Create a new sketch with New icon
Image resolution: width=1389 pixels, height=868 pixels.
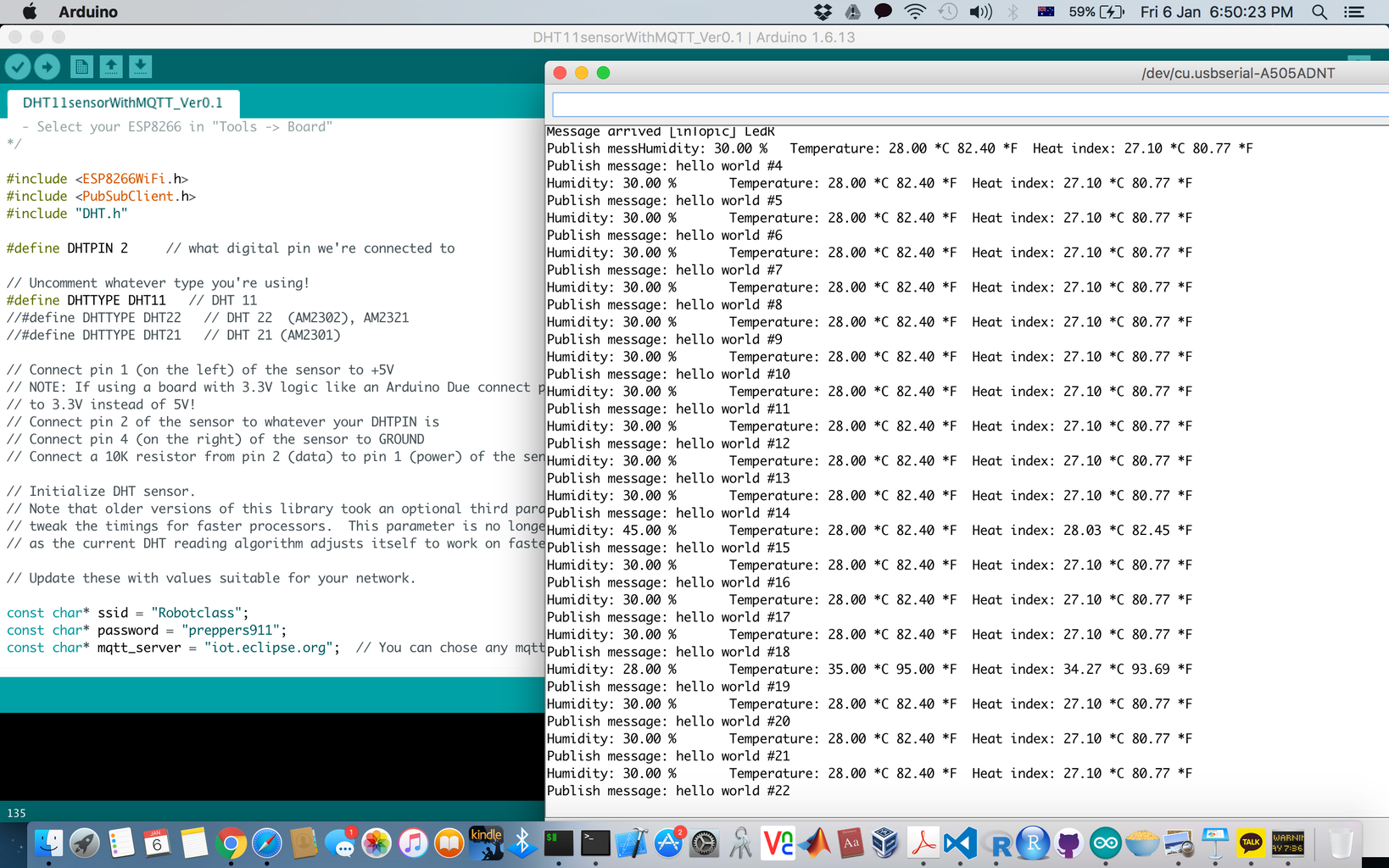[x=81, y=66]
